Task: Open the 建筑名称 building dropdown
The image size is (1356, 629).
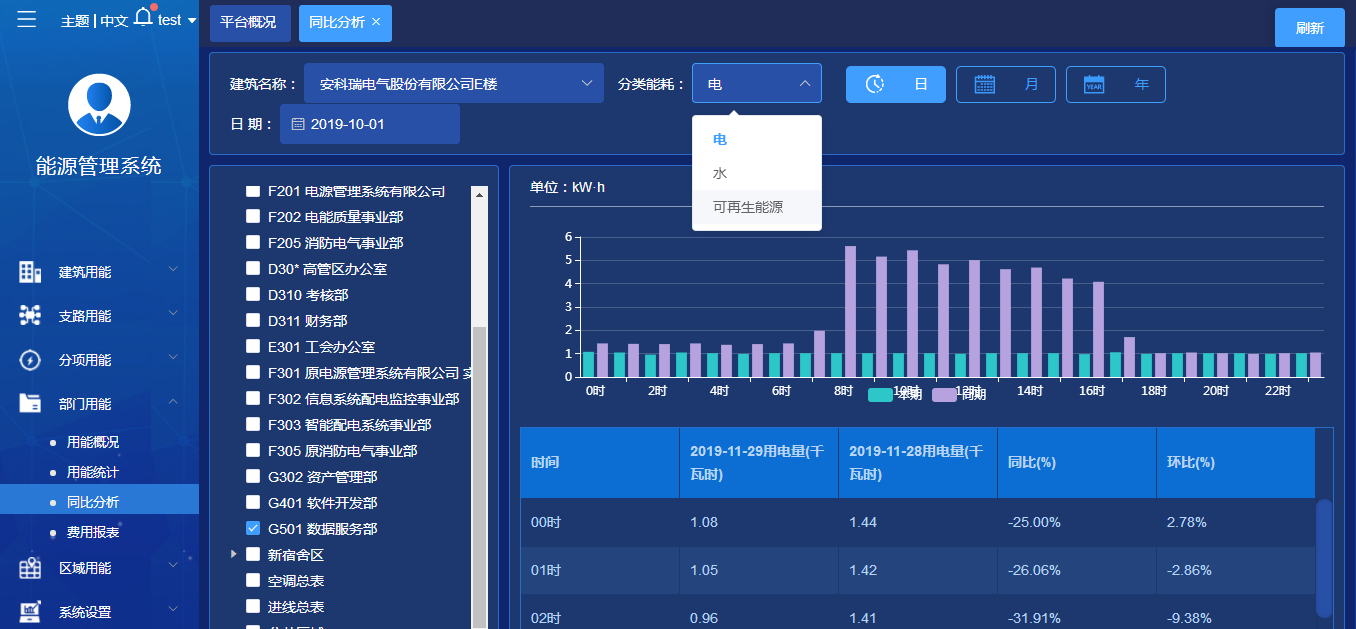Action: tap(454, 84)
